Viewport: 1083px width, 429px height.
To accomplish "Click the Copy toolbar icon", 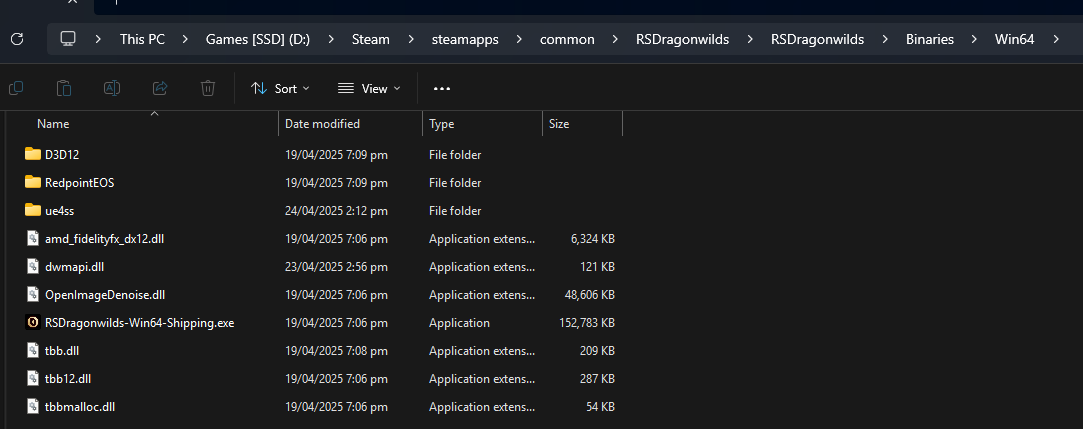I will [x=15, y=88].
